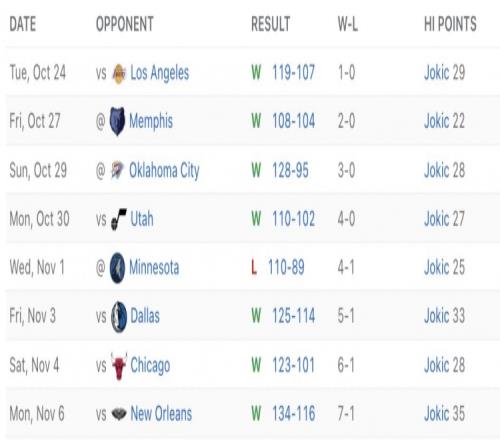Open the Oklahoma City team link
The image size is (500, 440).
tap(164, 171)
